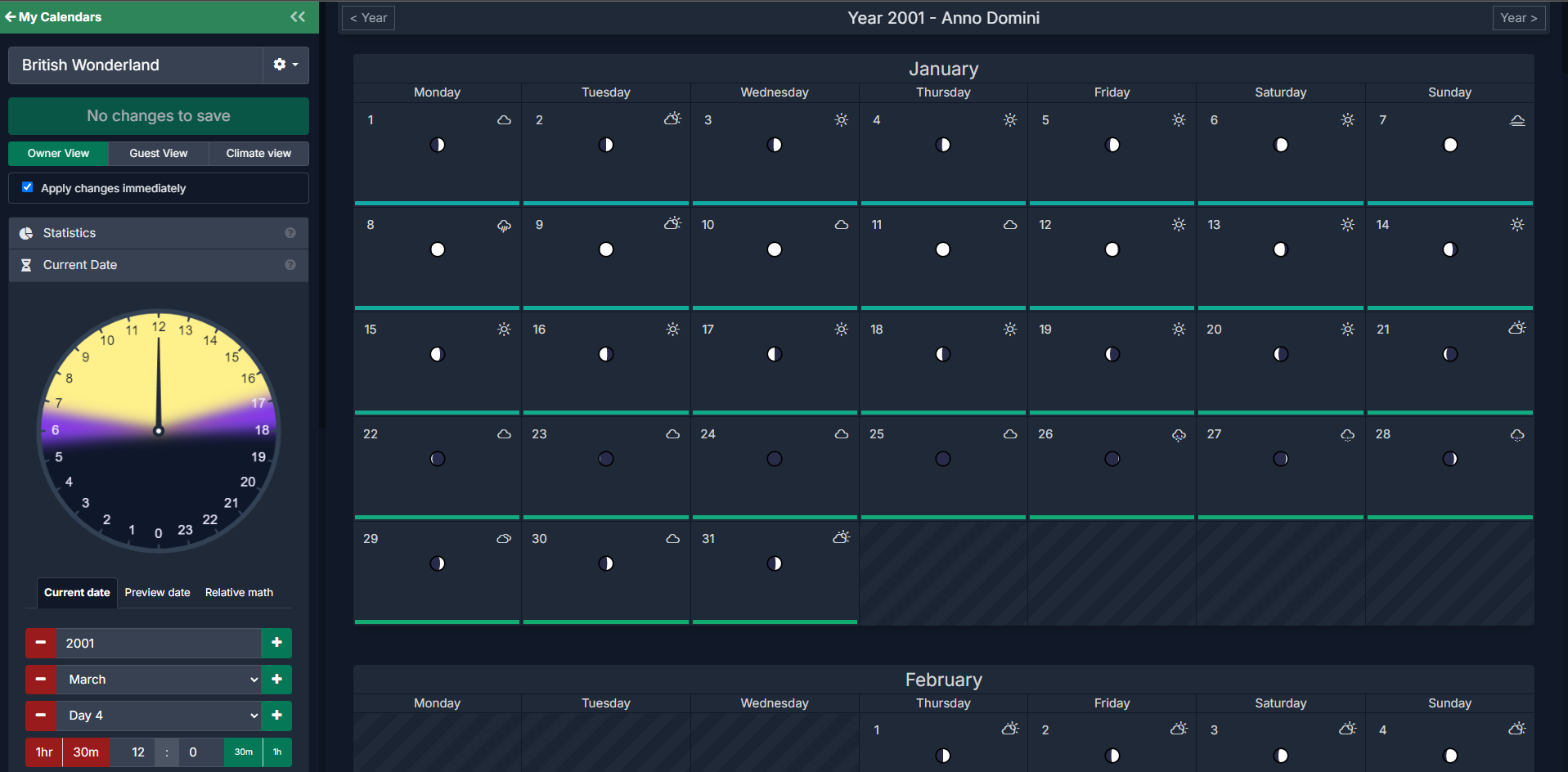Decrease the year with minus button
The height and width of the screenshot is (772, 1568).
click(41, 644)
